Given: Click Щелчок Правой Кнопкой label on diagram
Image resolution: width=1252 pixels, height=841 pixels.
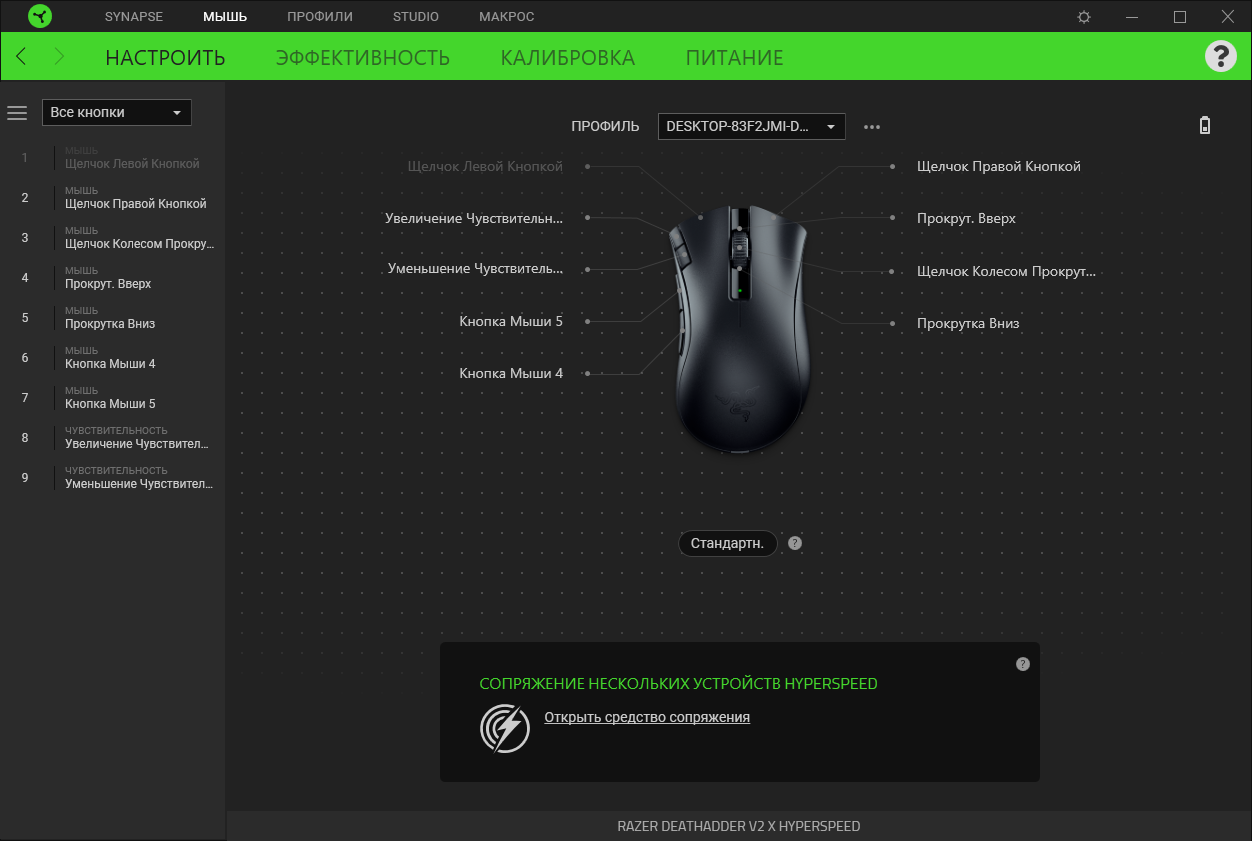Looking at the screenshot, I should 999,166.
